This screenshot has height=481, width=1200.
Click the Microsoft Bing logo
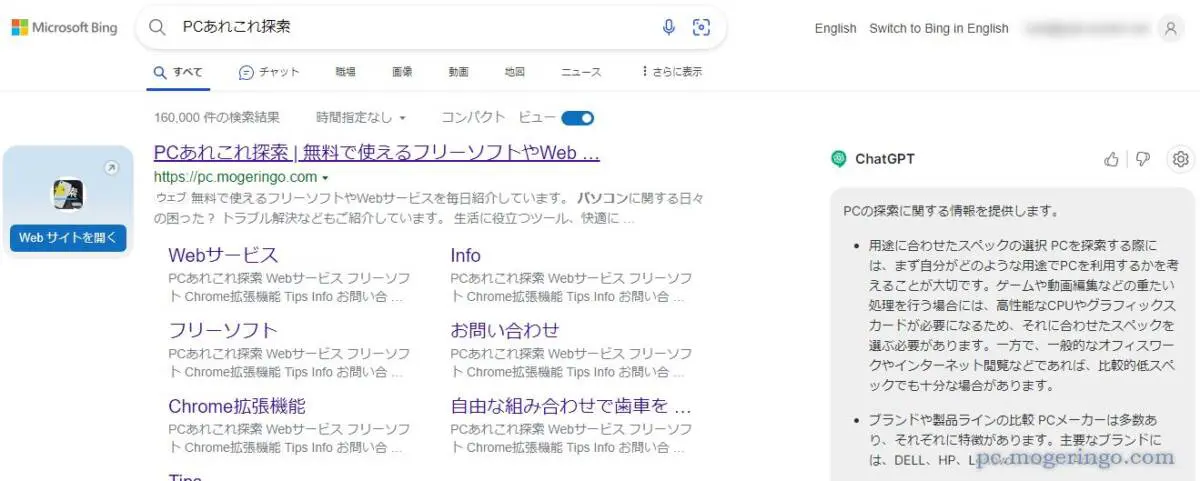click(64, 28)
